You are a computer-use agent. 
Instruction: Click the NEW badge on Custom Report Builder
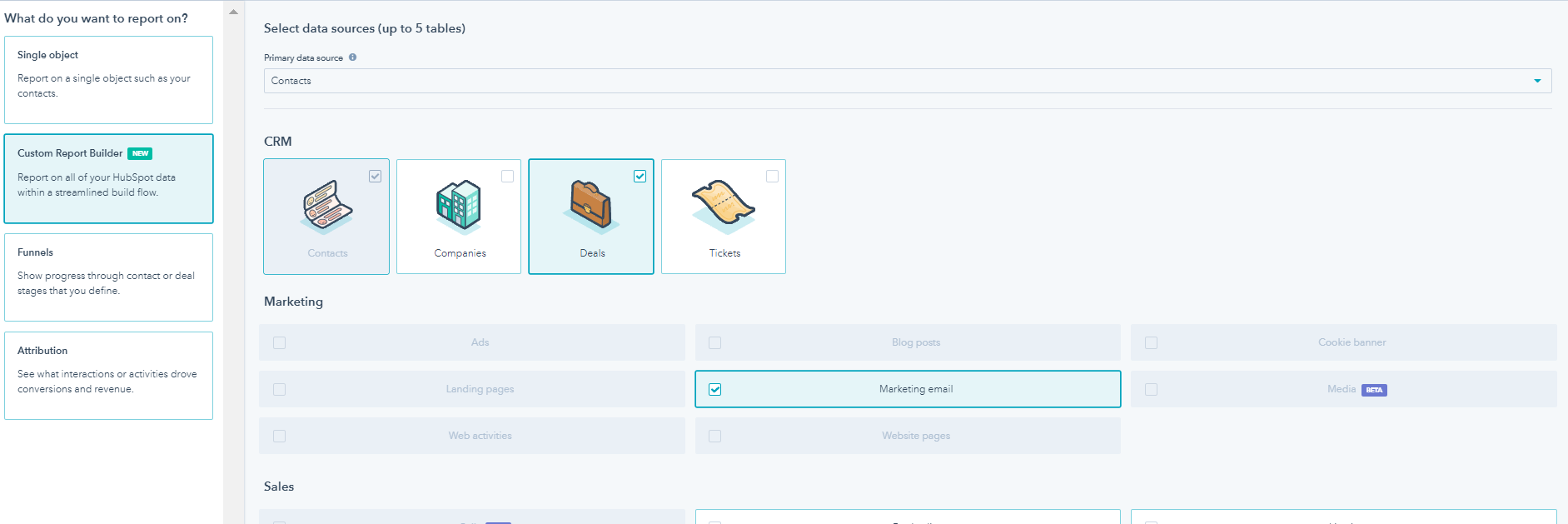coord(140,153)
